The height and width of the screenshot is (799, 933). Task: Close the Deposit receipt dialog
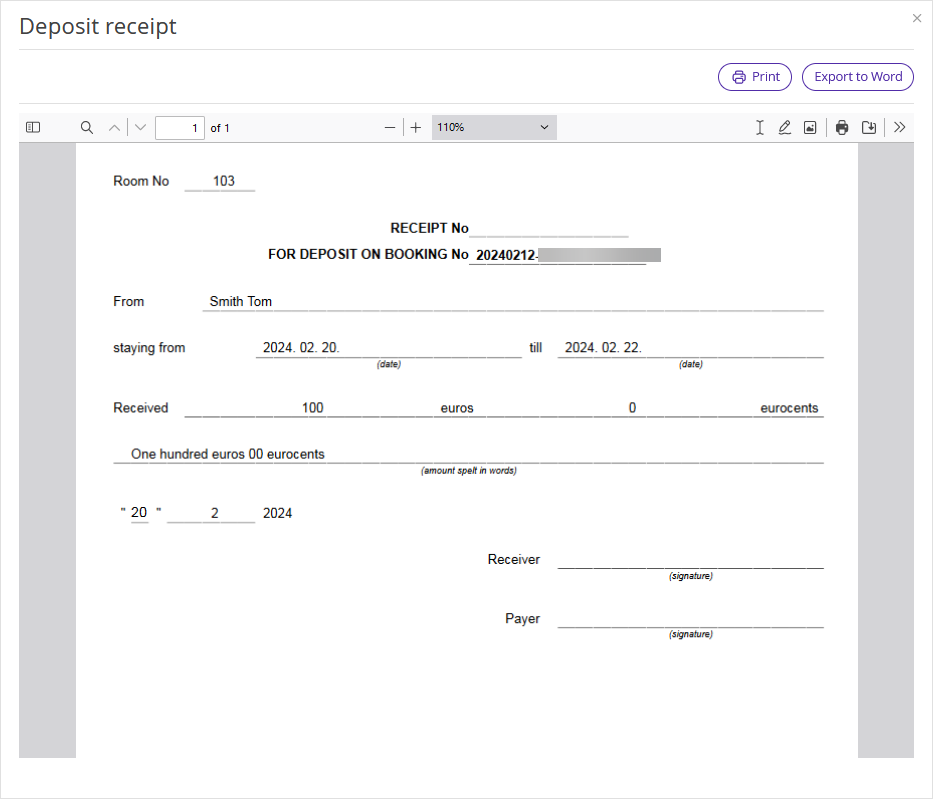(917, 18)
